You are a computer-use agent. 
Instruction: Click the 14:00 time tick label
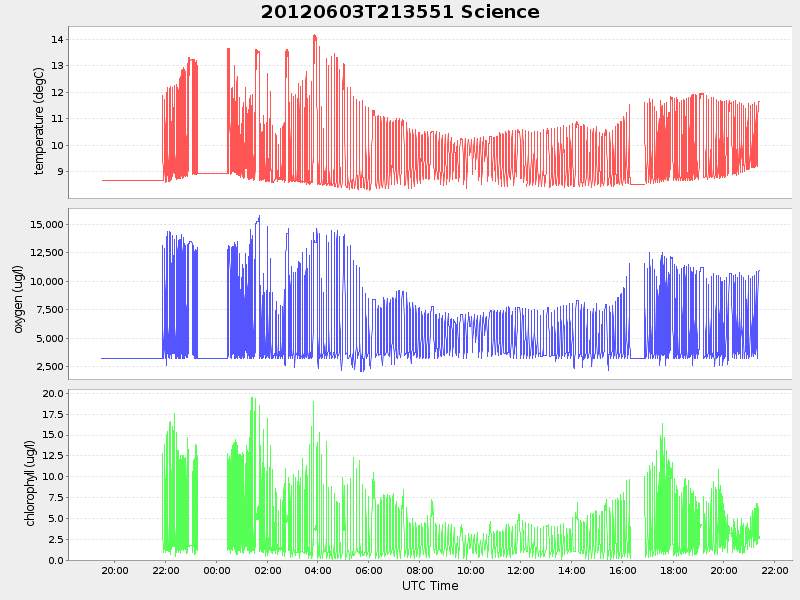click(571, 570)
